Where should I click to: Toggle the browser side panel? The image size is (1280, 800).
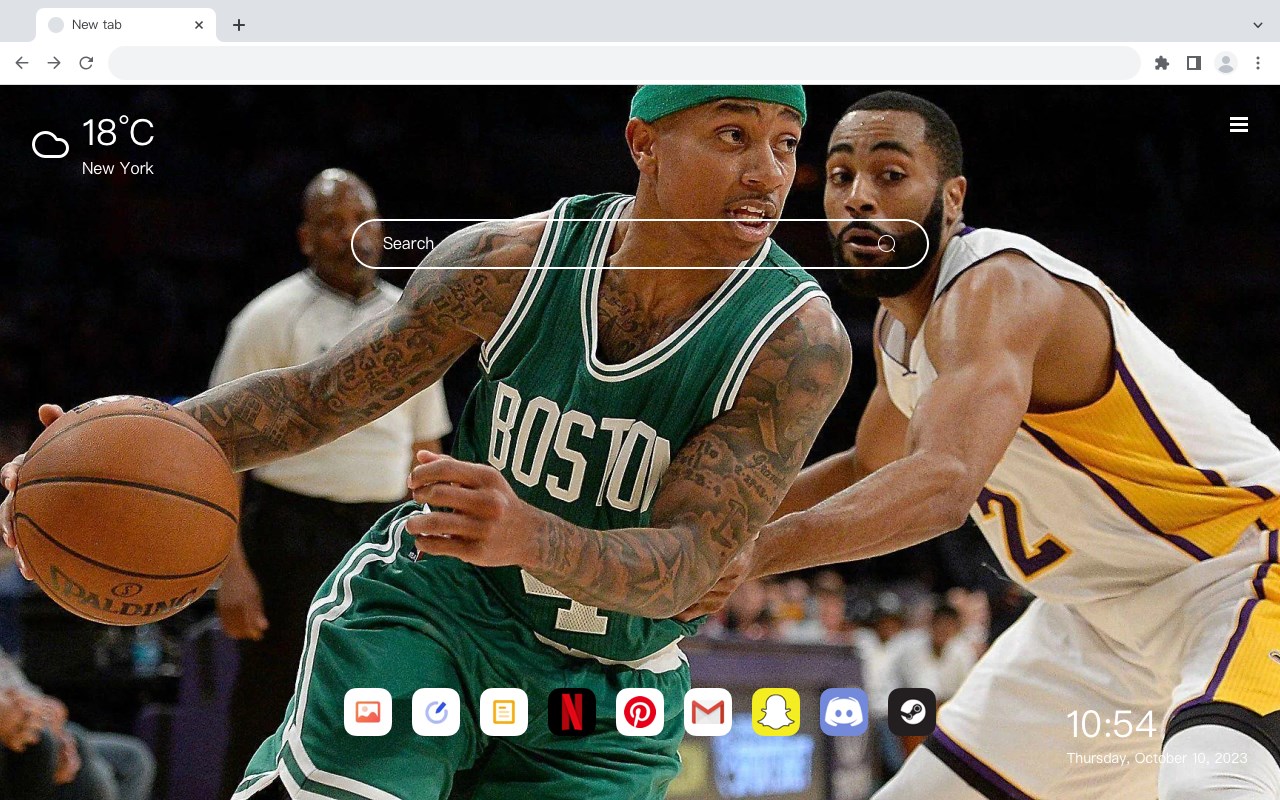click(x=1194, y=63)
